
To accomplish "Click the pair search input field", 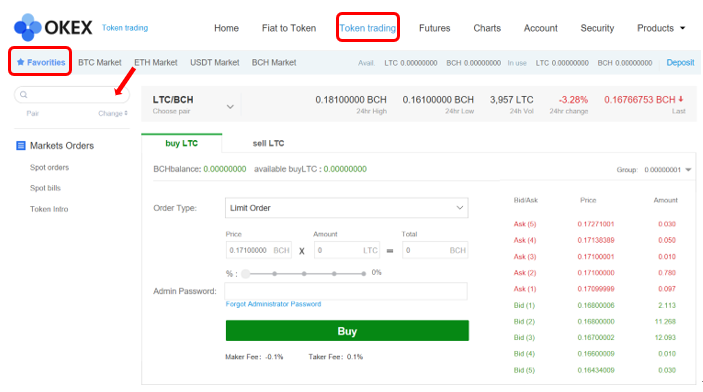I will click(x=72, y=95).
